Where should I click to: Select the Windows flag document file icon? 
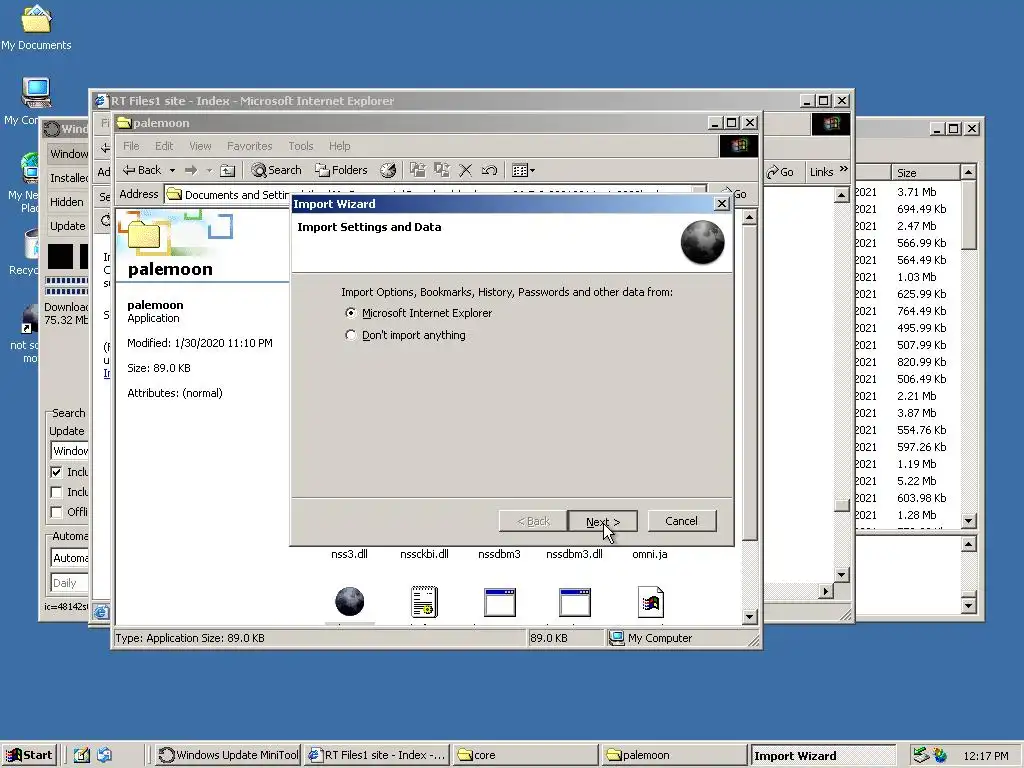[650, 601]
